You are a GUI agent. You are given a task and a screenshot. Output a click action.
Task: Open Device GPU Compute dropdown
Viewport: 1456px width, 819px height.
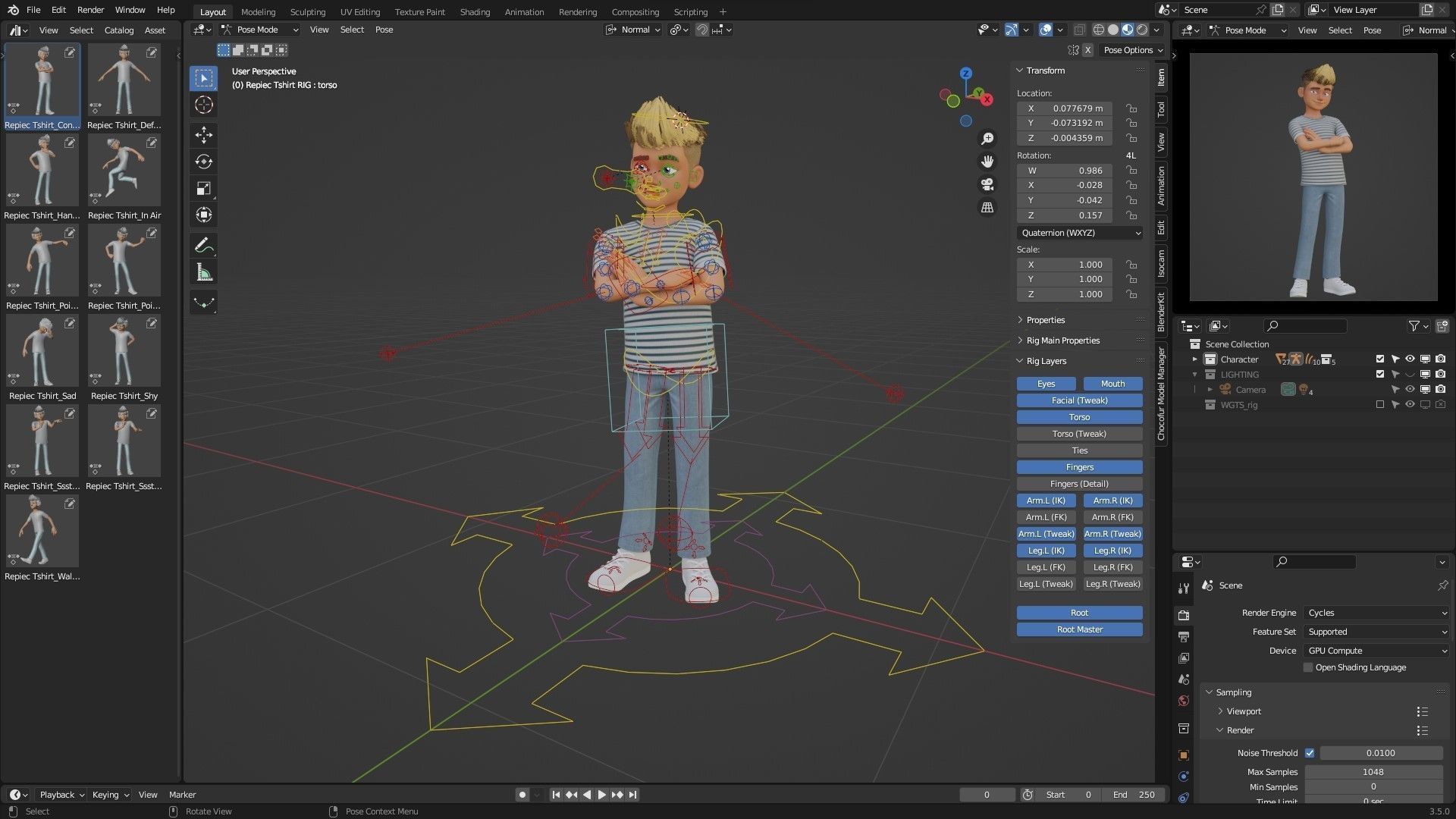(1376, 651)
